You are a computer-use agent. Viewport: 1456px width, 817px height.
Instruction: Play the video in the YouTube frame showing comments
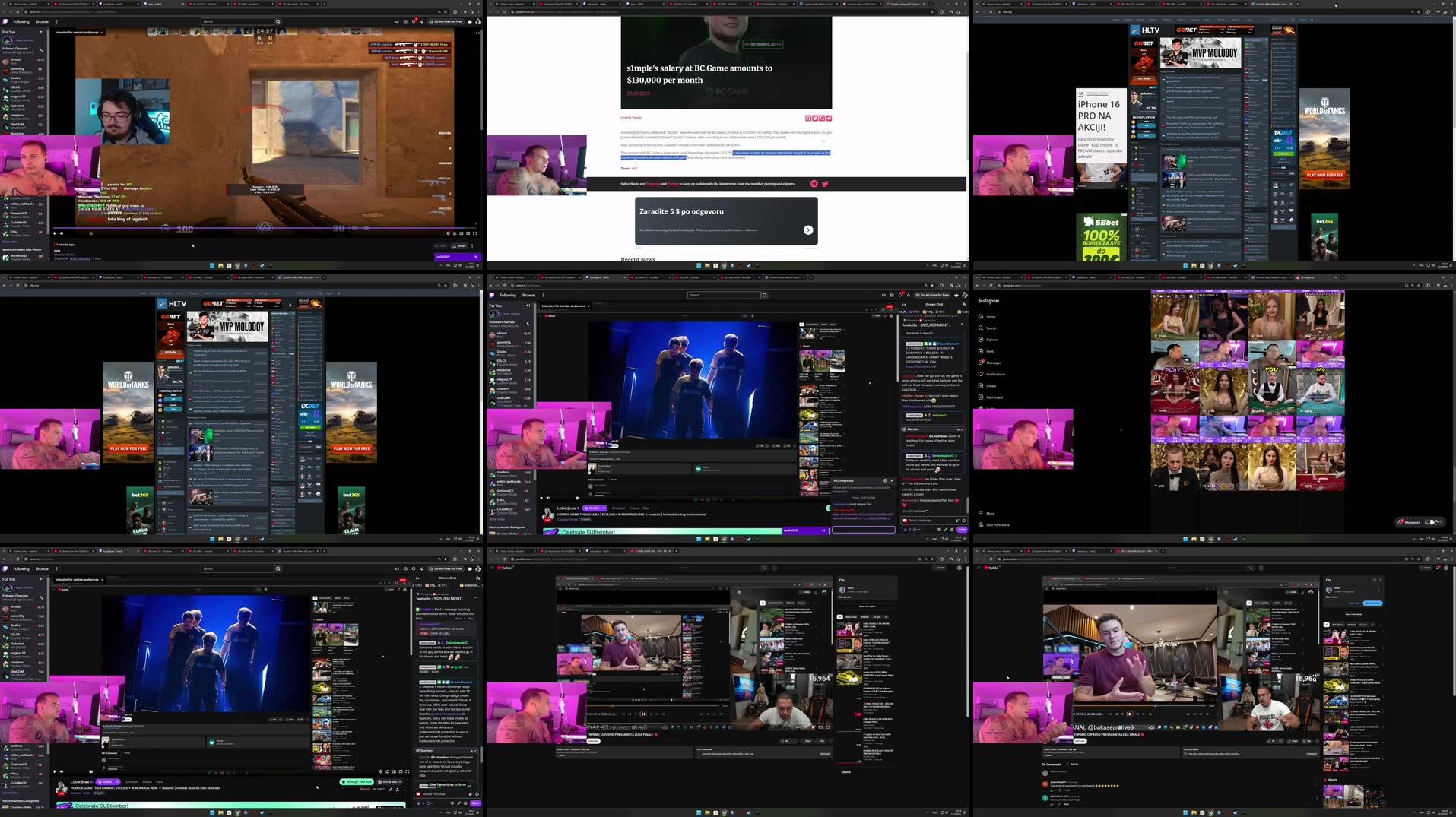click(1130, 714)
